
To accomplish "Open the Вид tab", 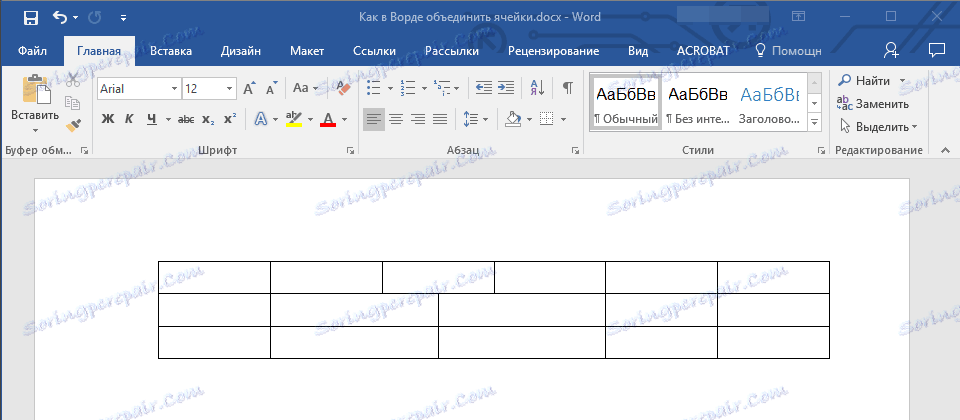I will coord(638,51).
